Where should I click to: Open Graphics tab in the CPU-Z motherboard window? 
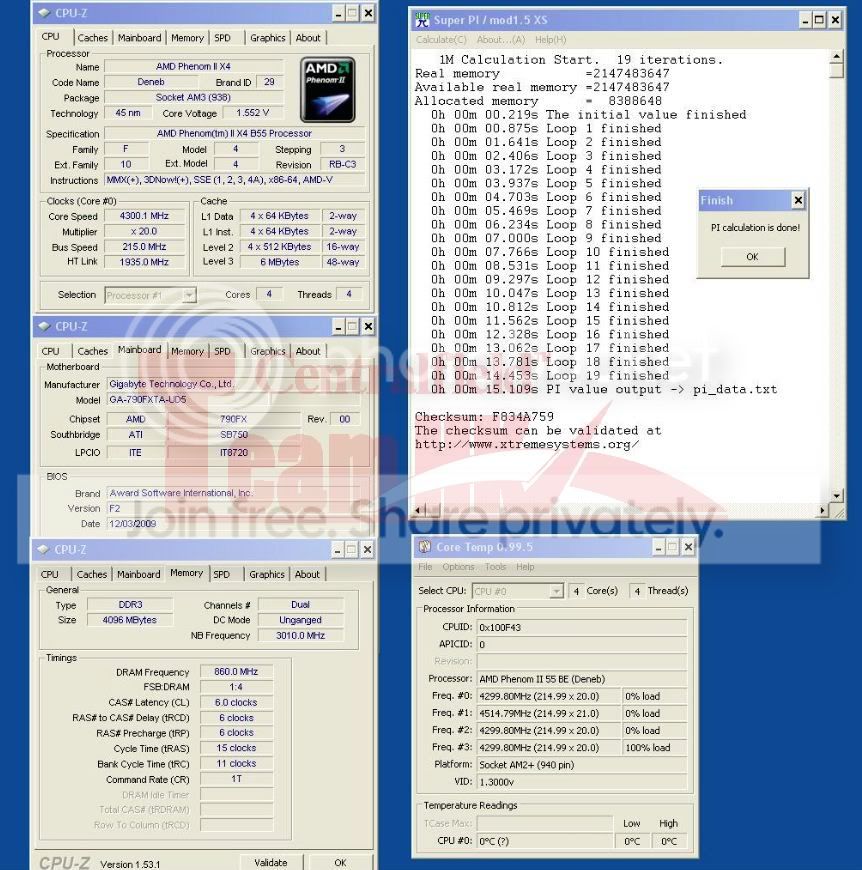pyautogui.click(x=267, y=352)
